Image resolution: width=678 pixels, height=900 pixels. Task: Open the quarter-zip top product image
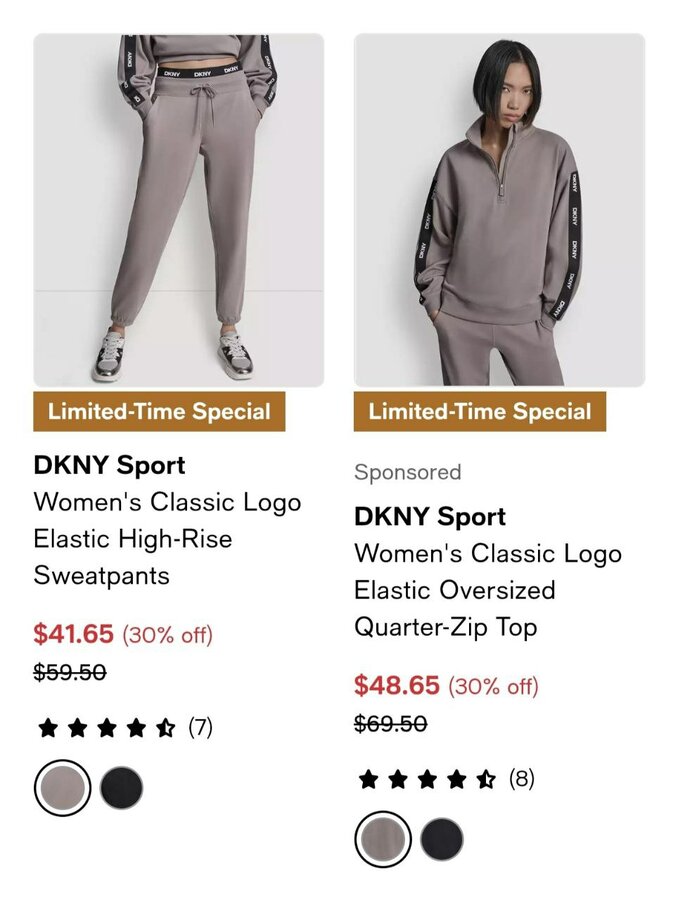coord(499,210)
